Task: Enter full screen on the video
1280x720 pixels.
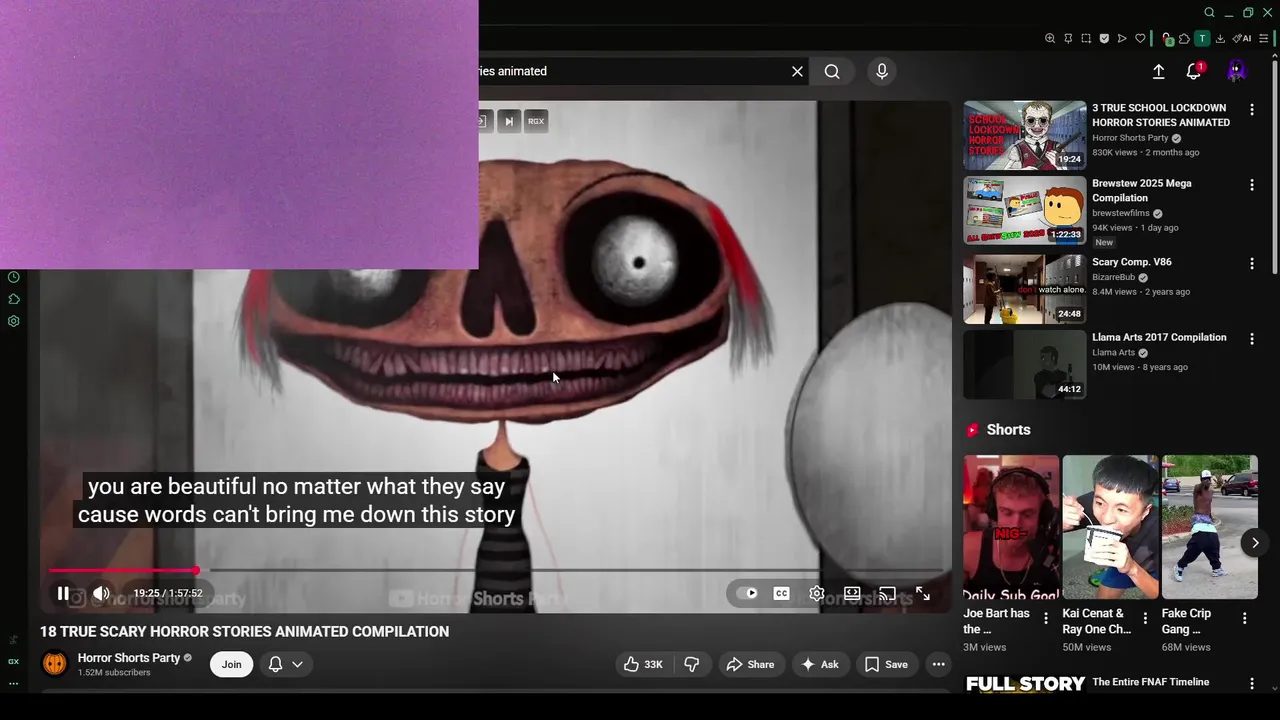Action: click(x=923, y=593)
